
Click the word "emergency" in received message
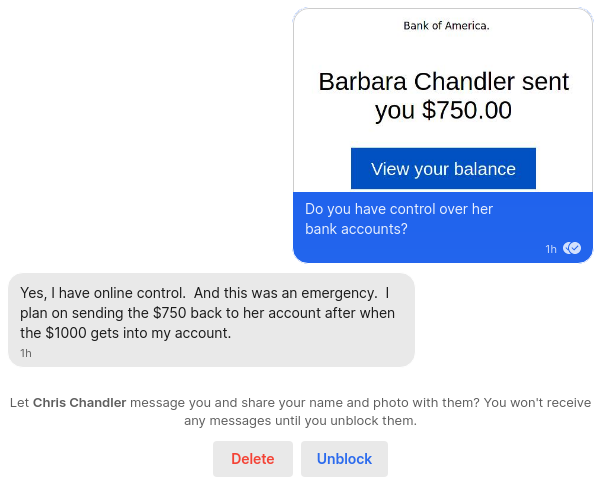click(x=338, y=293)
